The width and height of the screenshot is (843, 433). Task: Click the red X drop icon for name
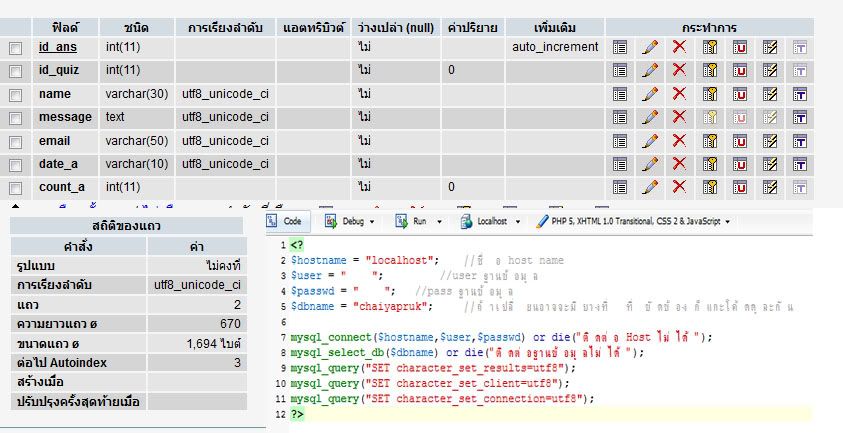[679, 94]
